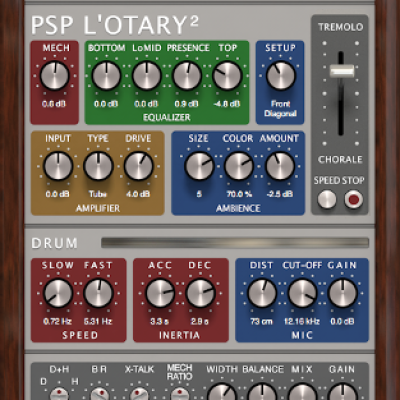The image size is (400, 400).
Task: Click the ambience SIZE knob
Action: click(199, 166)
